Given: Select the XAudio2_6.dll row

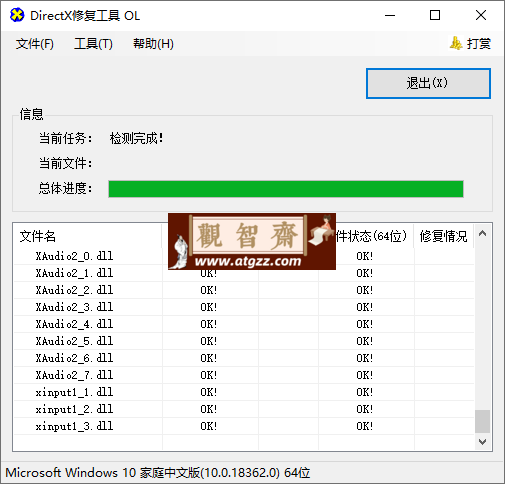Looking at the screenshot, I should point(244,358).
